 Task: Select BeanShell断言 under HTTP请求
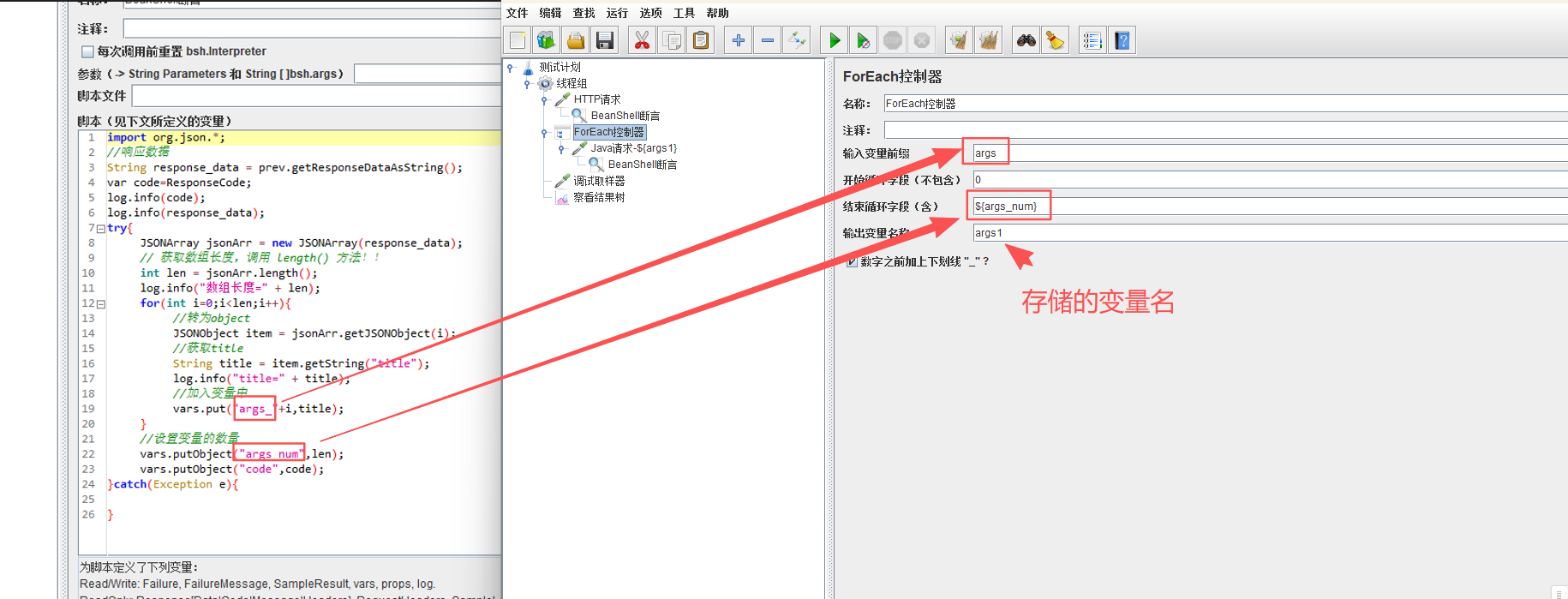coord(625,116)
